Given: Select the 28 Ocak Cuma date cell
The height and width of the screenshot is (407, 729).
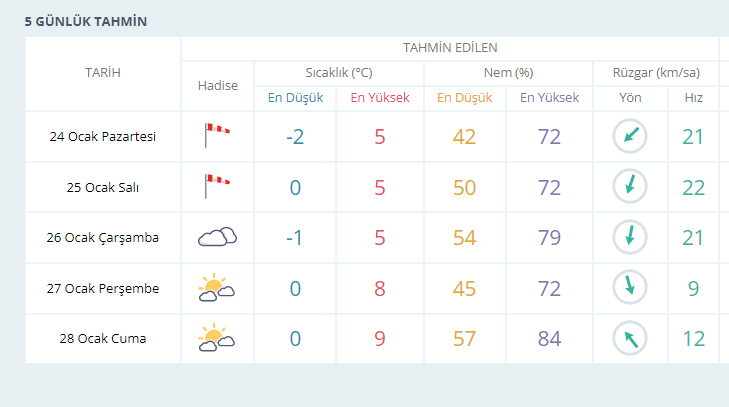Looking at the screenshot, I should click(x=103, y=339).
